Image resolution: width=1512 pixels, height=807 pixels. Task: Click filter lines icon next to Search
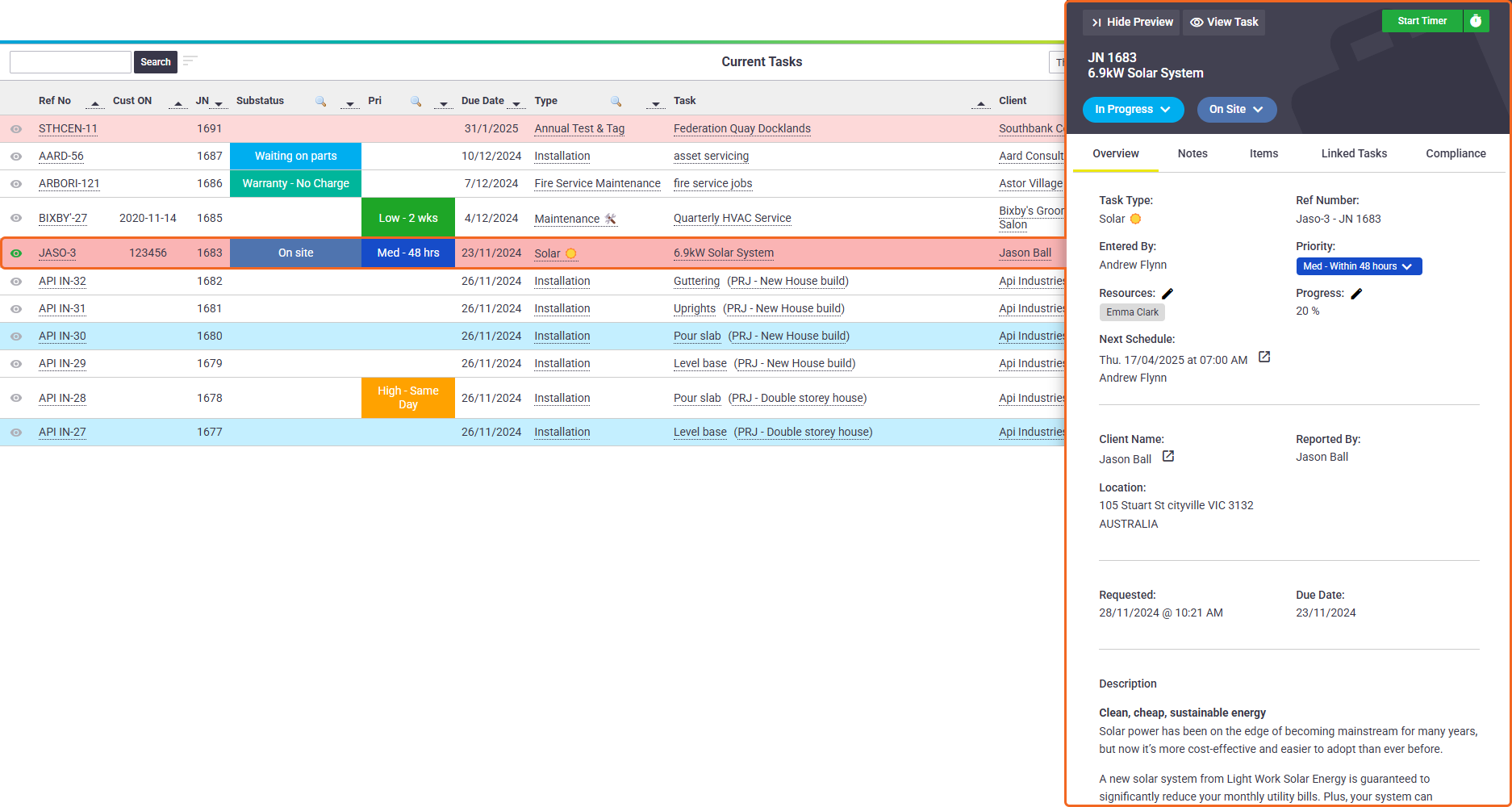(190, 61)
